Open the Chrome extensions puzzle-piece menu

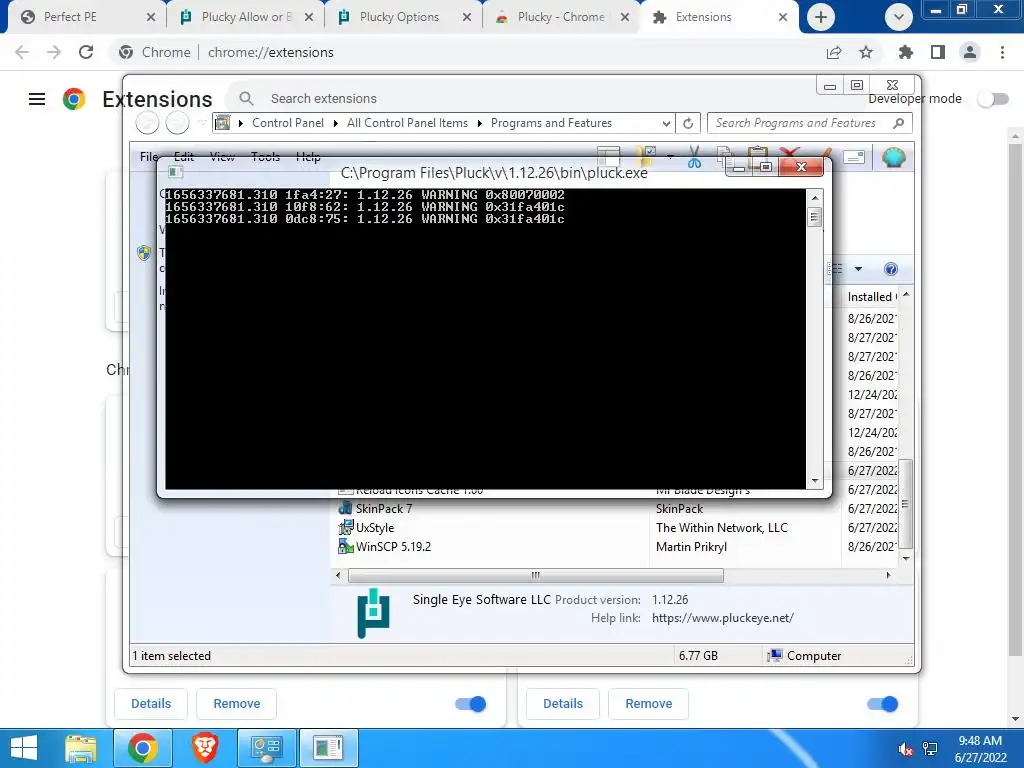click(x=905, y=52)
